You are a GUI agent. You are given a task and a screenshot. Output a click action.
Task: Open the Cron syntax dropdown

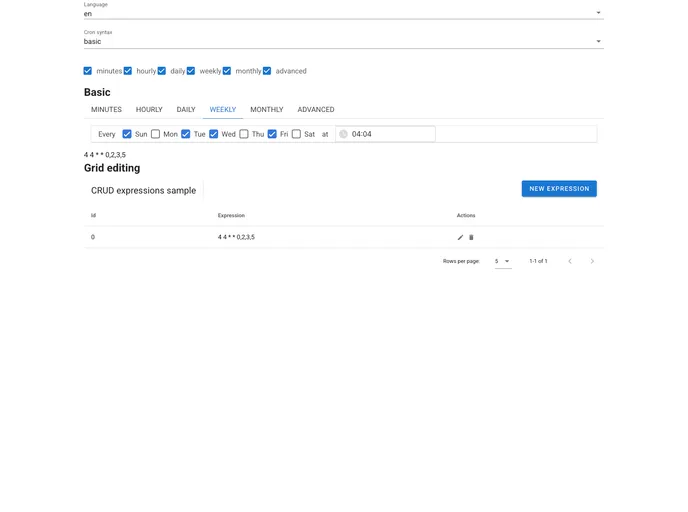[344, 41]
